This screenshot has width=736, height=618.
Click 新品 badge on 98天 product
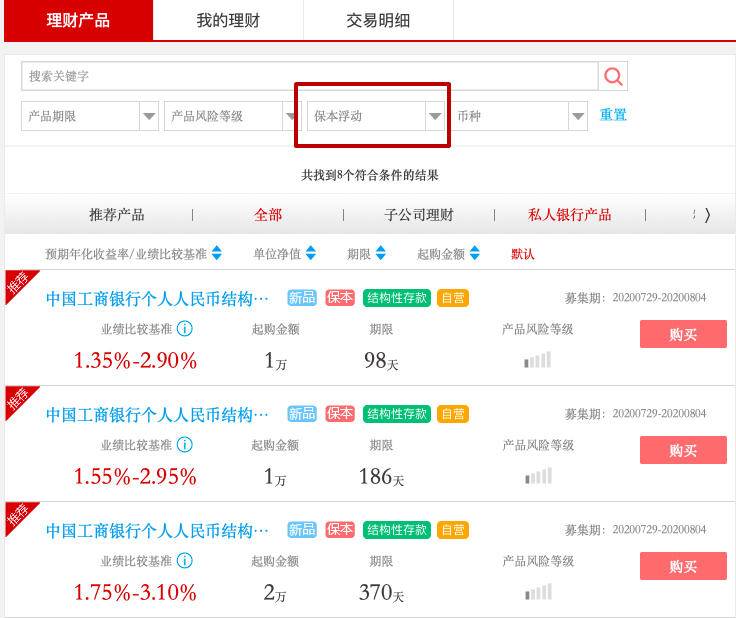tap(302, 298)
